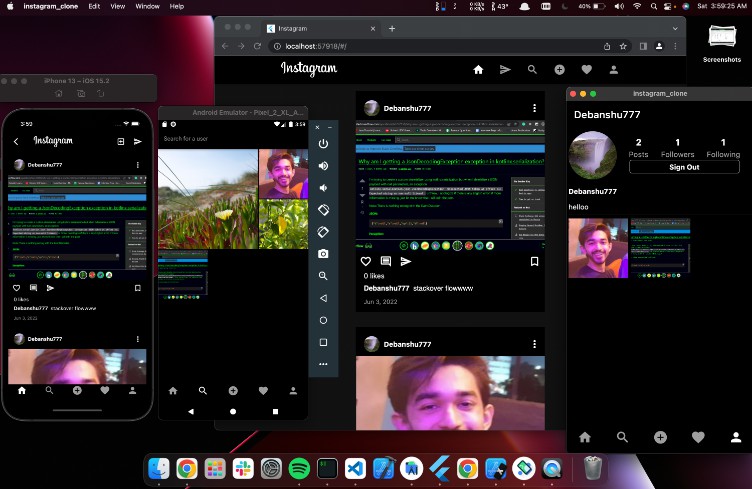The height and width of the screenshot is (489, 752).
Task: Click emulator sidebar back triangle
Action: (323, 298)
